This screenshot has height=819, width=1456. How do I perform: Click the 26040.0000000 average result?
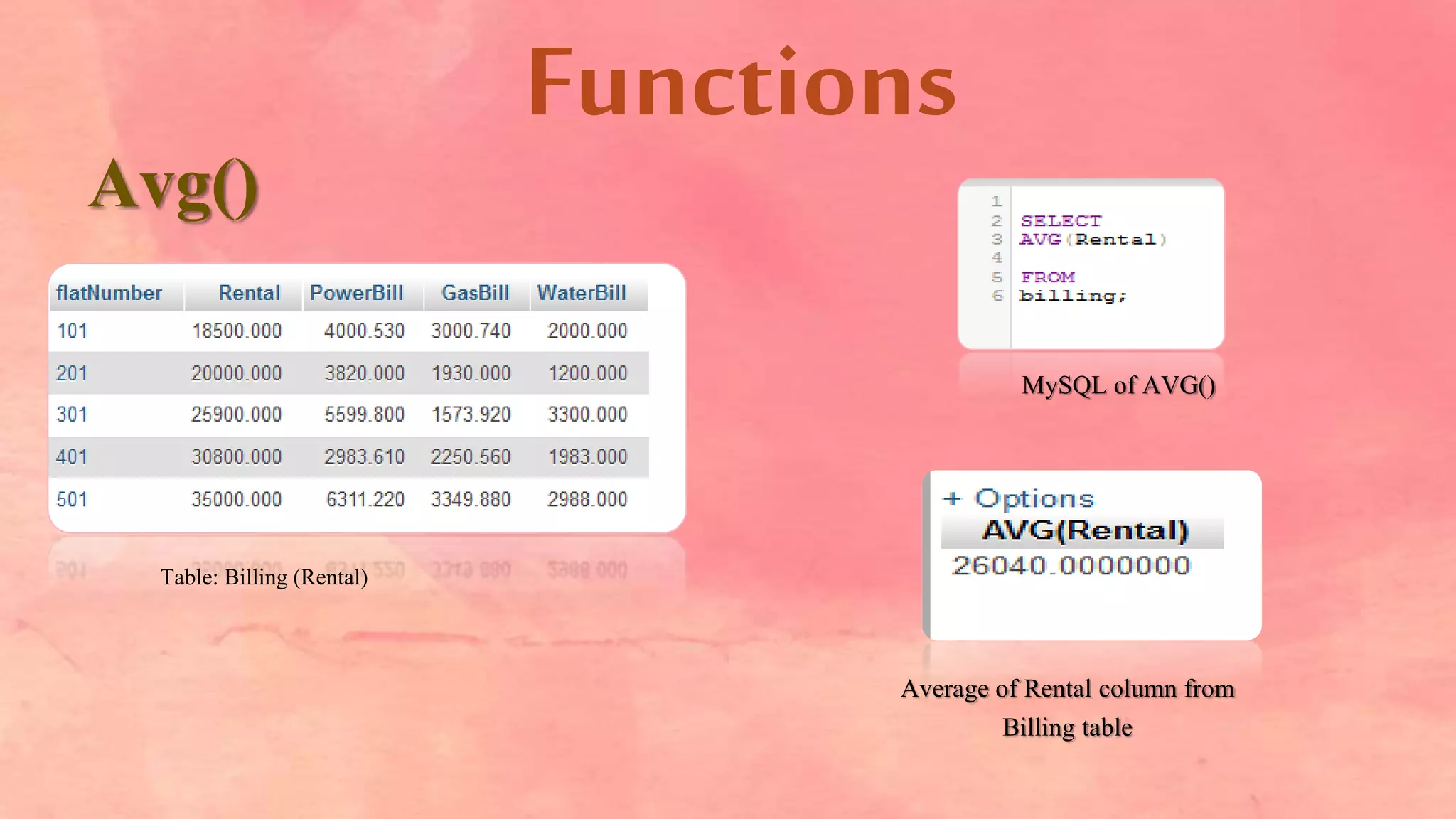[1071, 566]
